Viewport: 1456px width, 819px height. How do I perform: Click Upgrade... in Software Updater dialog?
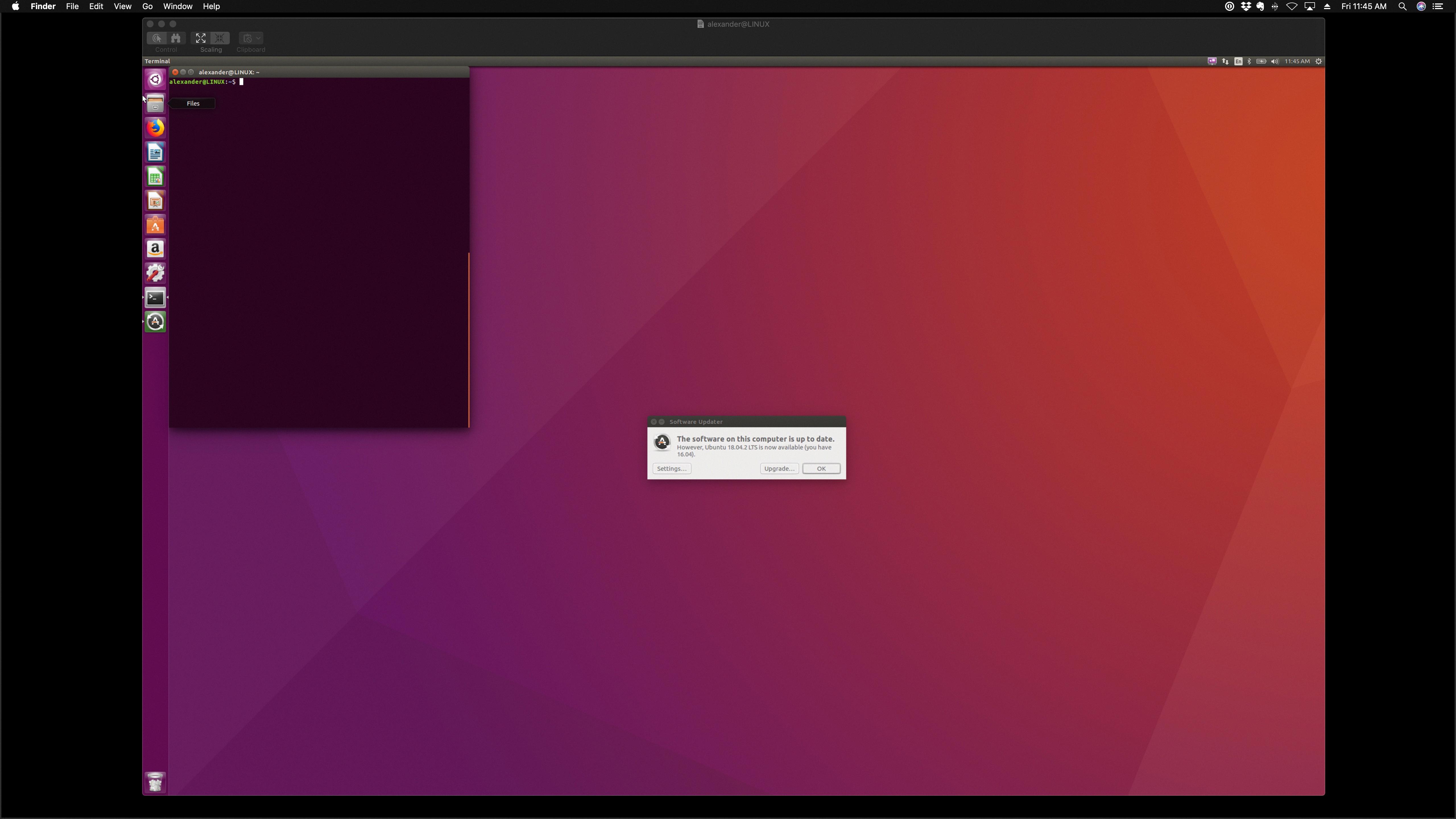[x=779, y=469]
